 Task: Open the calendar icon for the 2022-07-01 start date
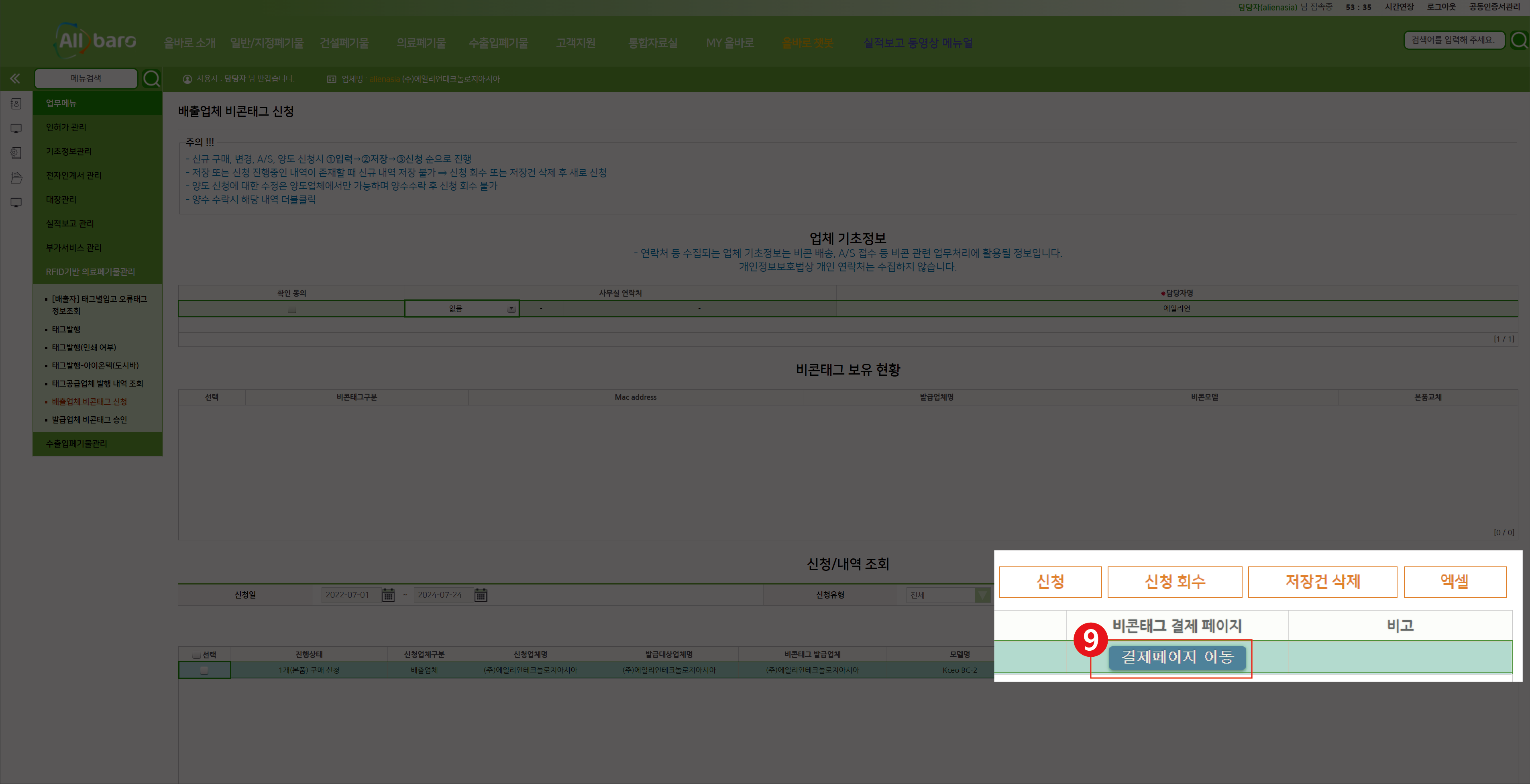[x=389, y=595]
